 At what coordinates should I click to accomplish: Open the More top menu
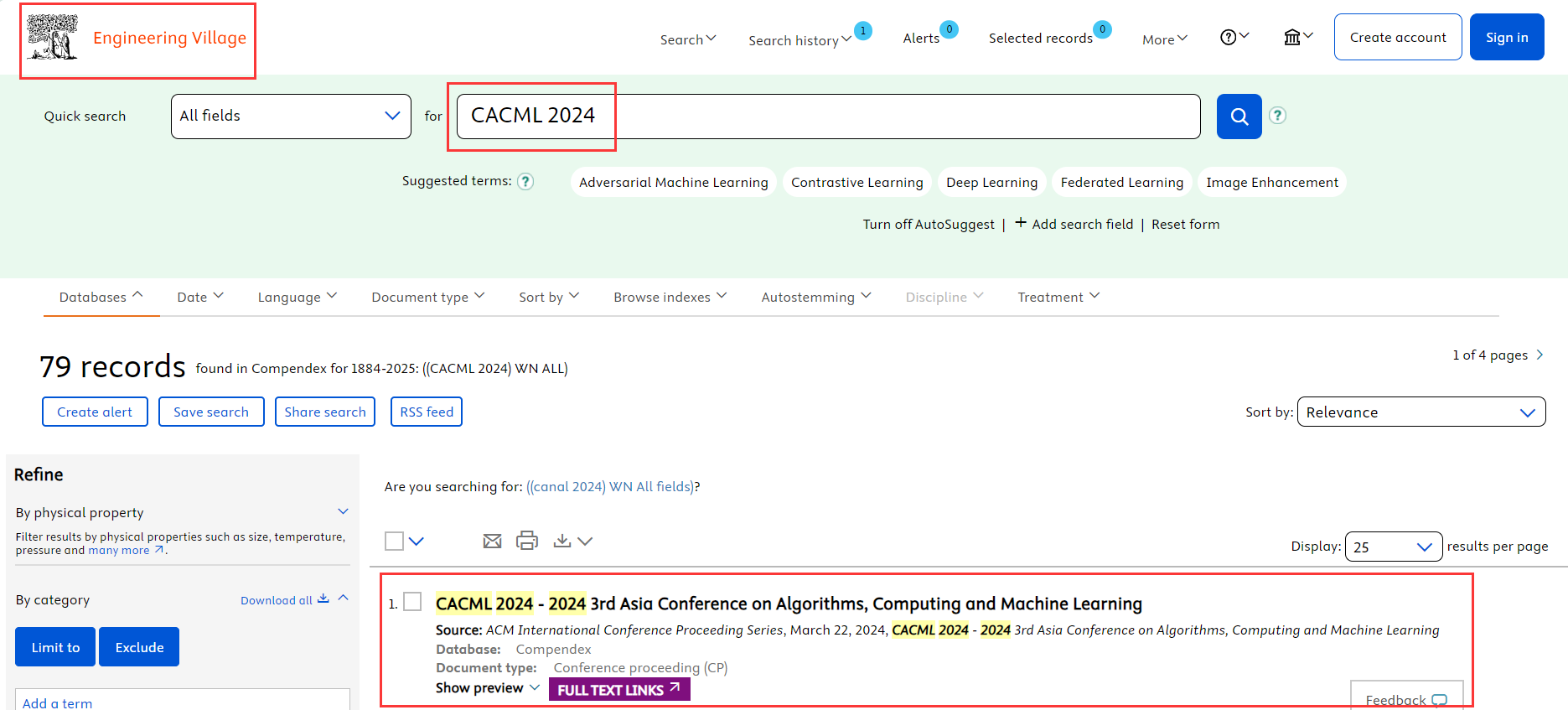pos(1165,39)
